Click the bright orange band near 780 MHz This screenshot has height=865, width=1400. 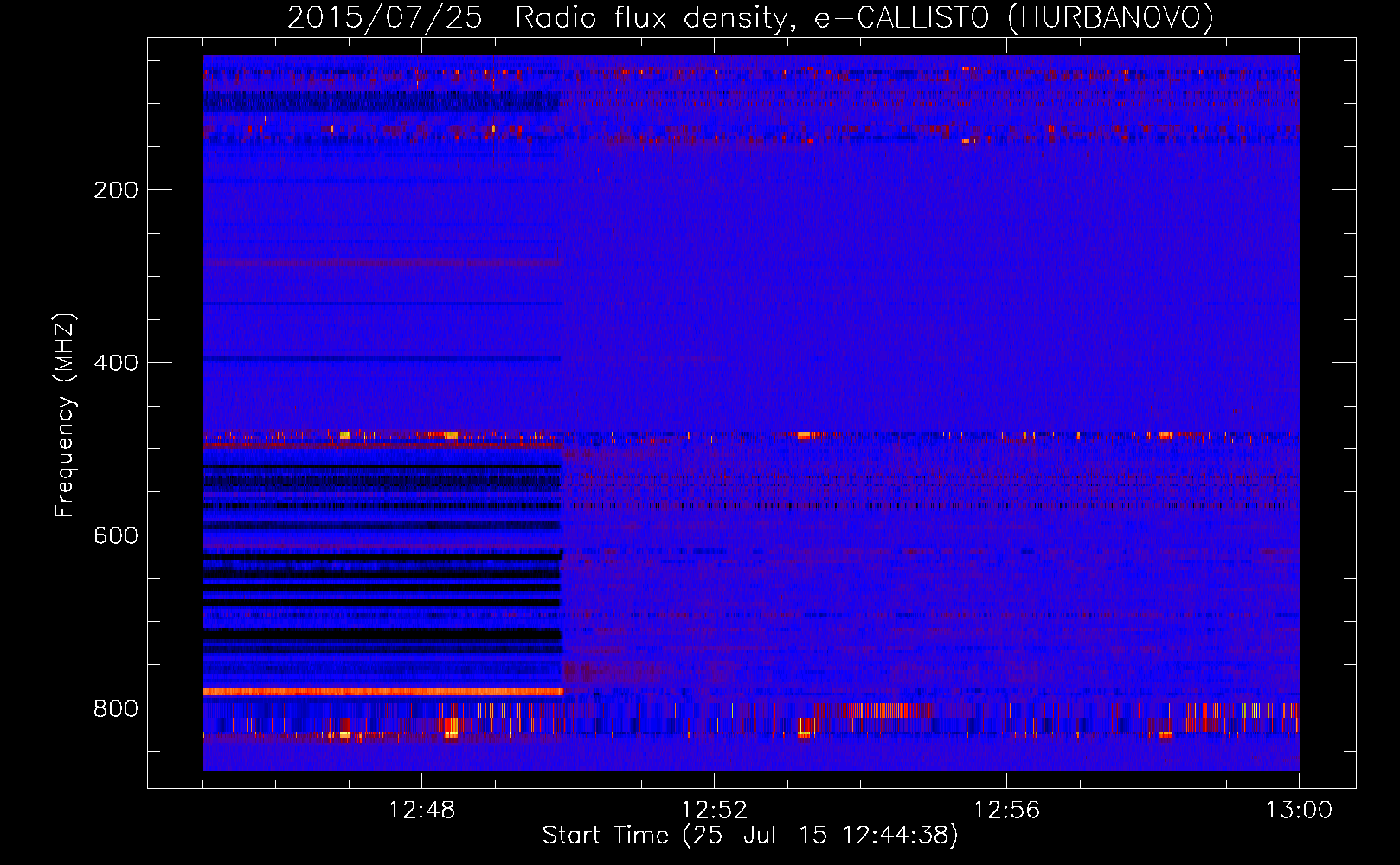click(383, 692)
